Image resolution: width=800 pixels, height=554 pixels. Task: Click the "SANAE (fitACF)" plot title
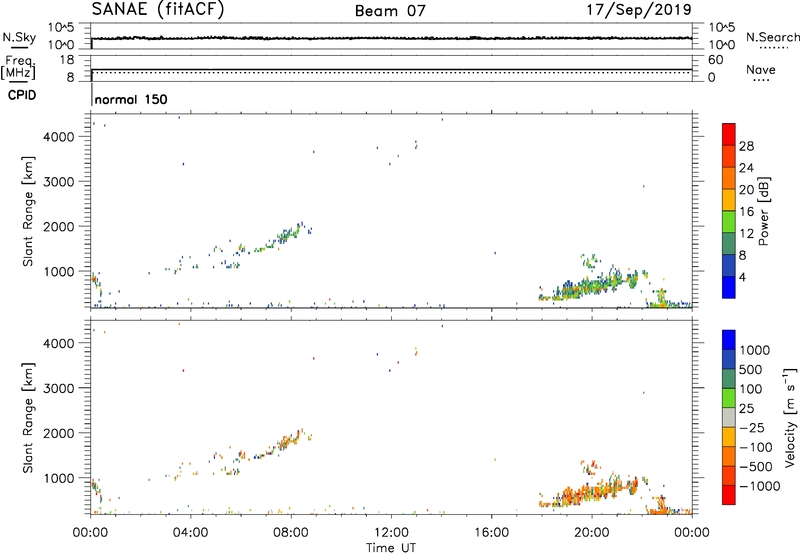pyautogui.click(x=158, y=10)
